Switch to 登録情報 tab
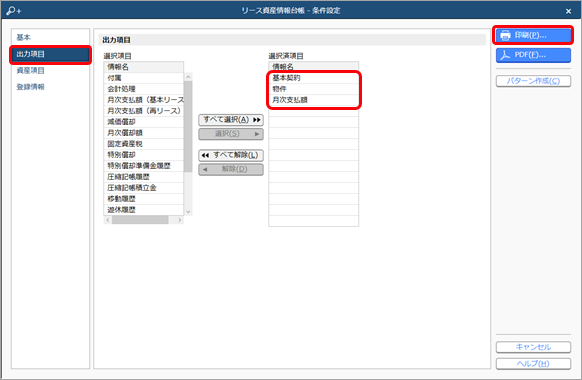The width and height of the screenshot is (582, 380). [50, 87]
